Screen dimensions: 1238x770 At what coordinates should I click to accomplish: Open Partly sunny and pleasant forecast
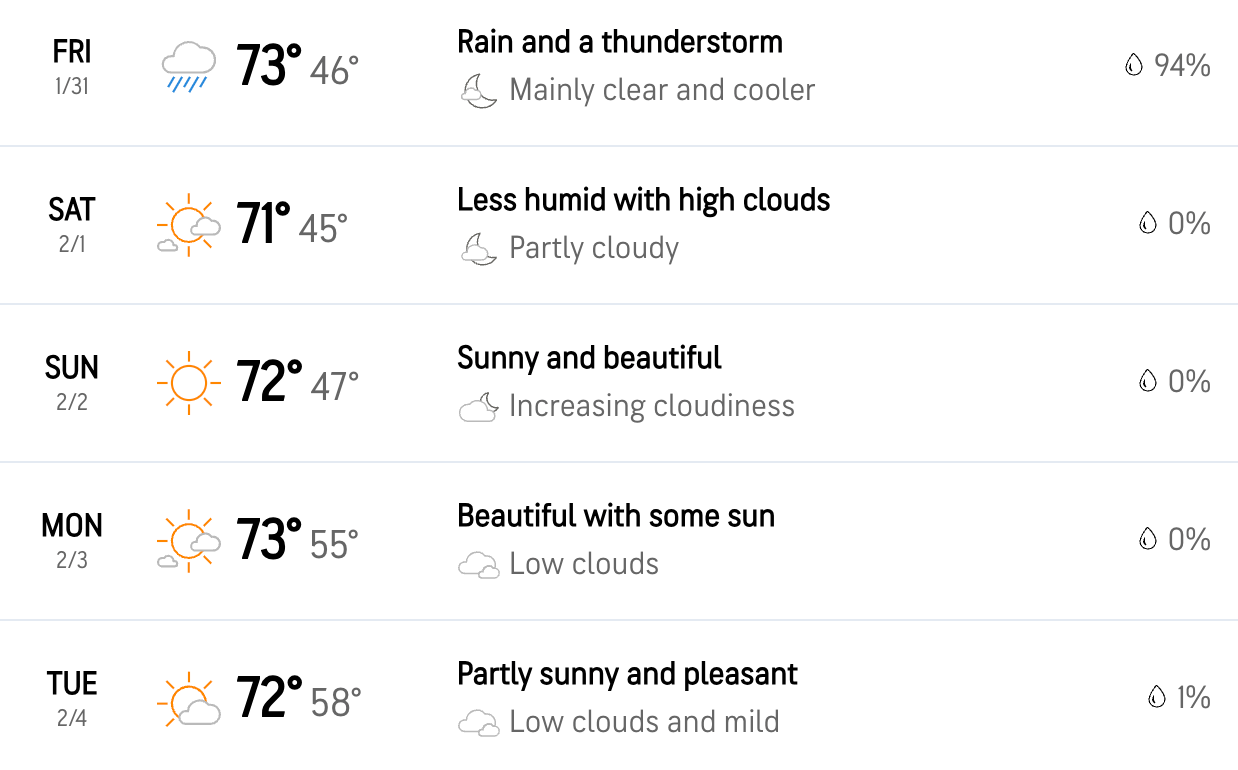[627, 674]
